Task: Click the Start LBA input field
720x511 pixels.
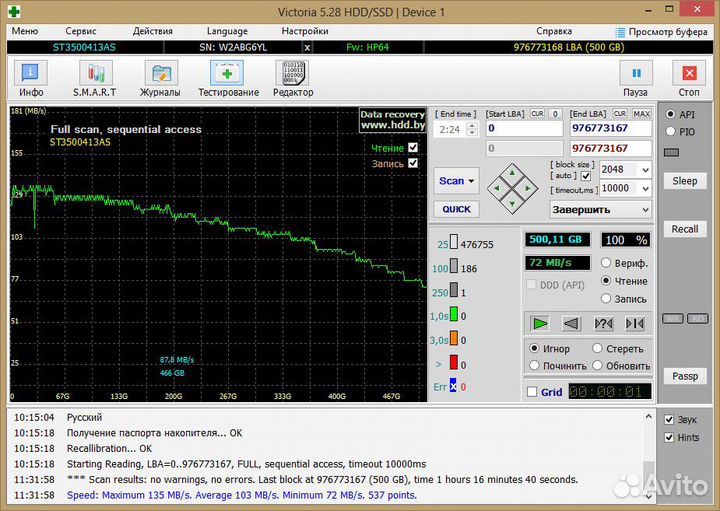Action: point(524,129)
